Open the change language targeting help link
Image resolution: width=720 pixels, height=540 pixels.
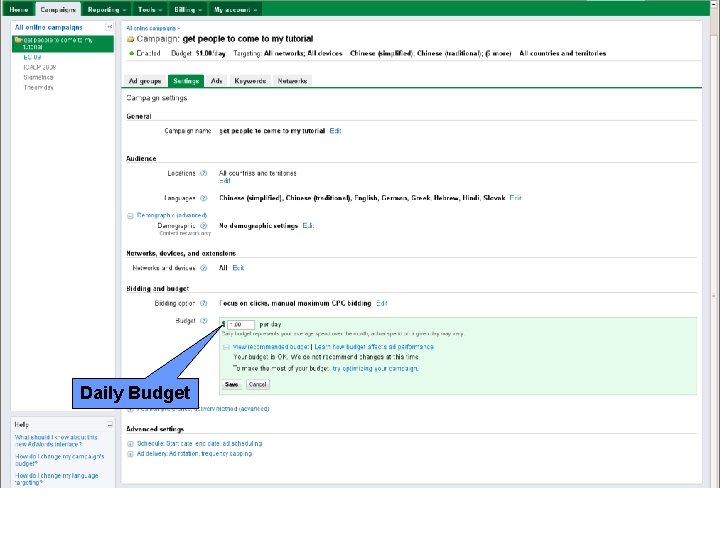pyautogui.click(x=56, y=479)
